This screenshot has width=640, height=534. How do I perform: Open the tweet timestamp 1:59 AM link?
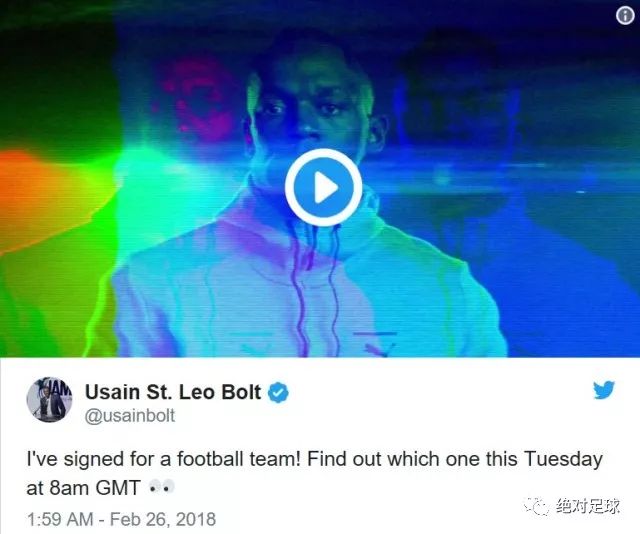[60, 519]
